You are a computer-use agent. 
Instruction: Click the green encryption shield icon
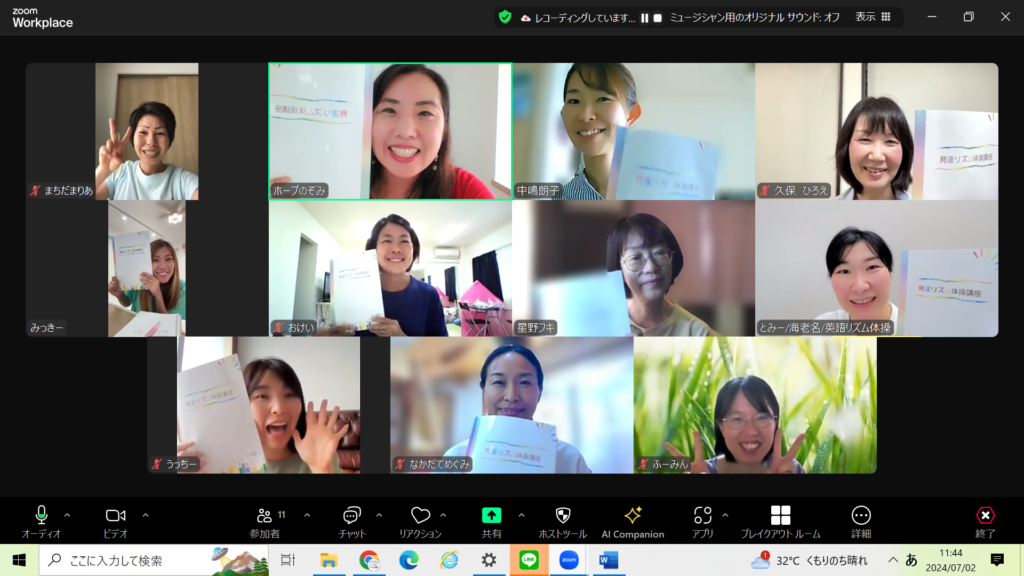[505, 17]
